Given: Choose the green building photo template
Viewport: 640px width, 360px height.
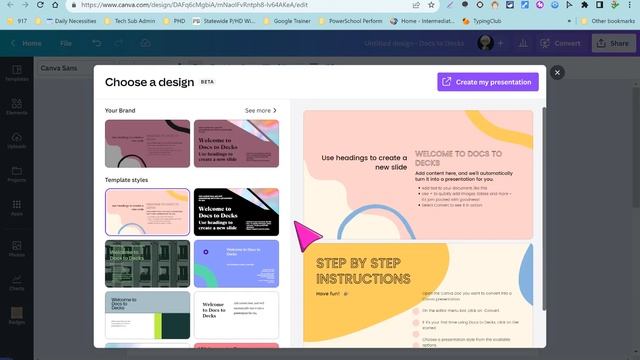Looking at the screenshot, I should pyautogui.click(x=147, y=264).
